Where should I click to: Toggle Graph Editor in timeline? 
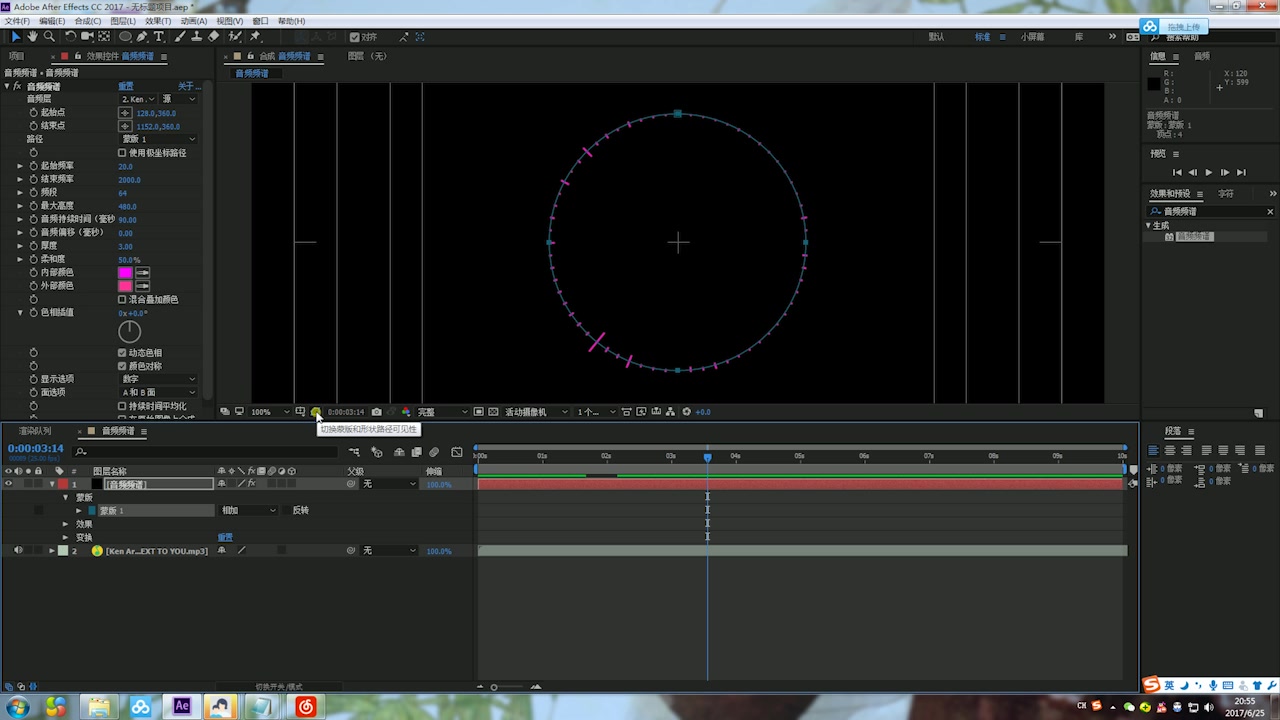[x=457, y=452]
